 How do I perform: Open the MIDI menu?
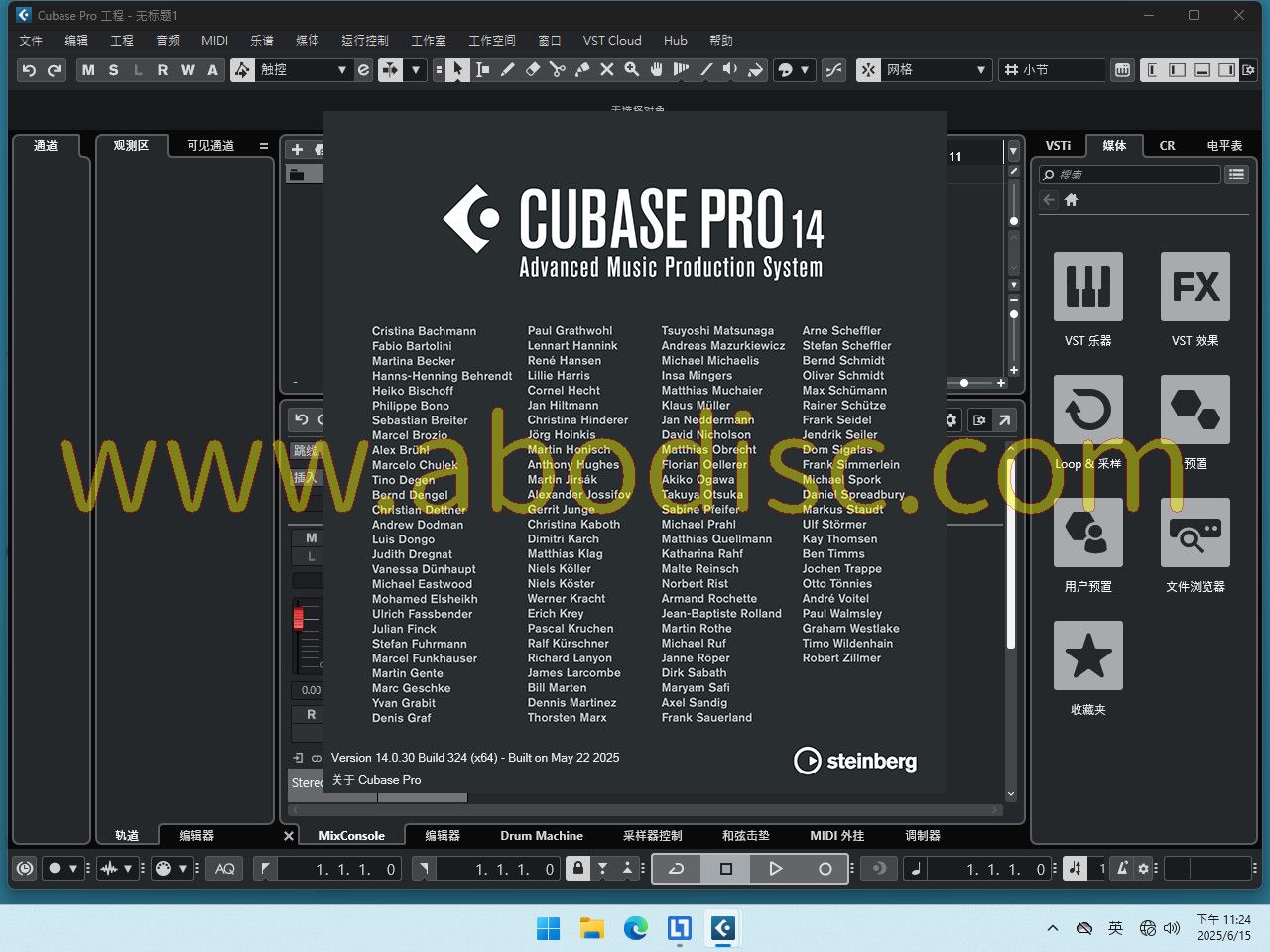coord(214,41)
